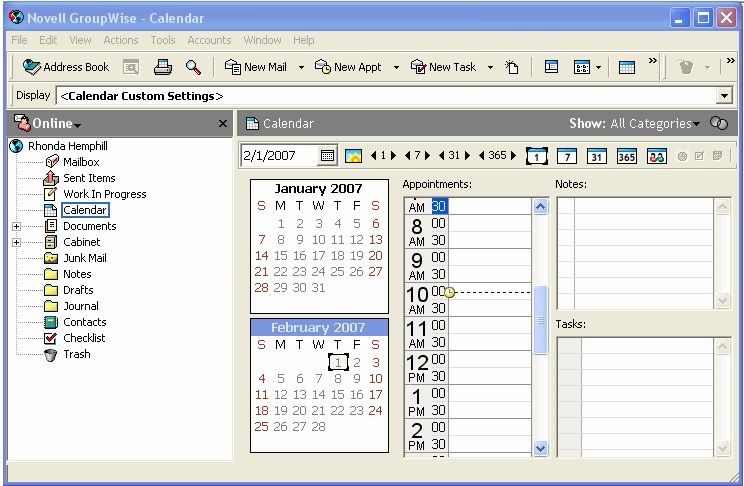
Task: Go forward 31 days
Action: (x=467, y=155)
